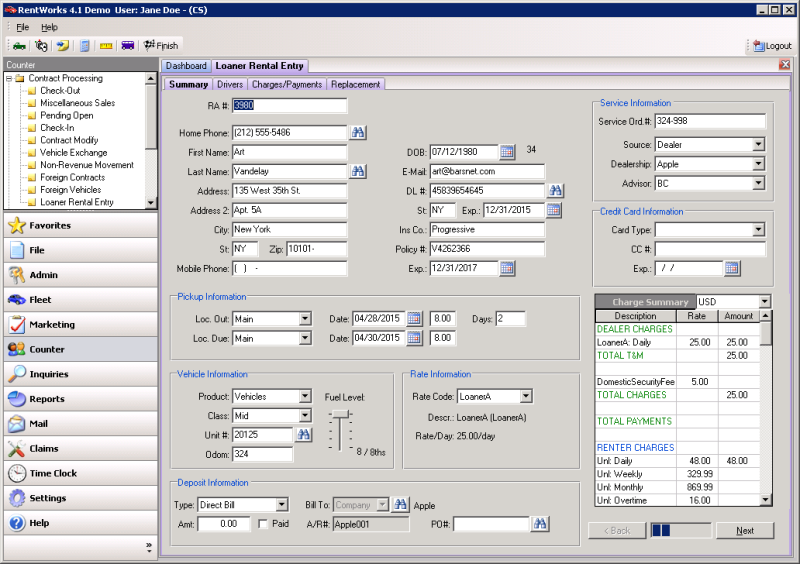Click the RA # input field
Screen dimensions: 800x564
289,105
